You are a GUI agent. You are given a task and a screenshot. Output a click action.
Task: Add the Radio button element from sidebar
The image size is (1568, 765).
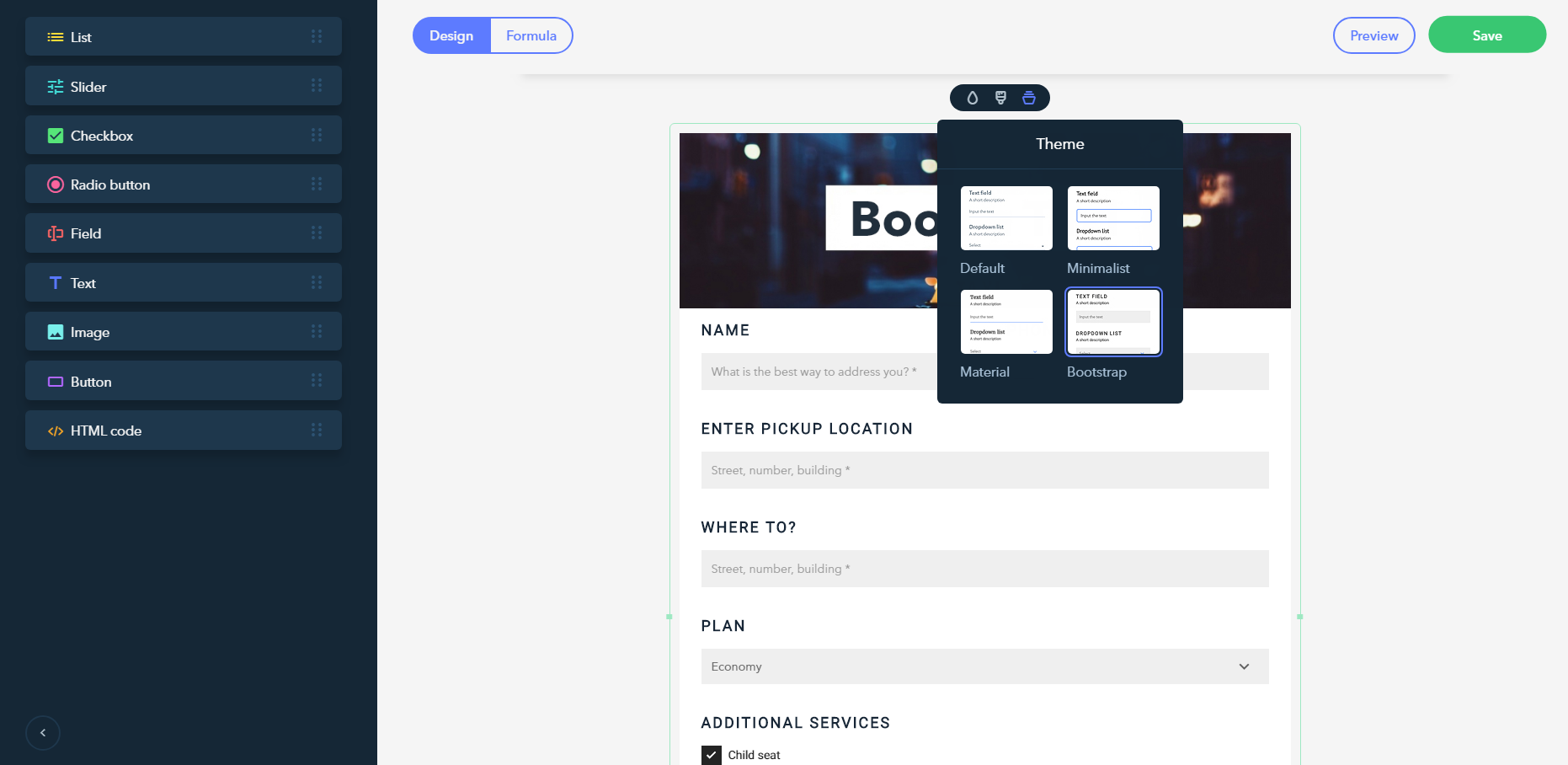(184, 184)
